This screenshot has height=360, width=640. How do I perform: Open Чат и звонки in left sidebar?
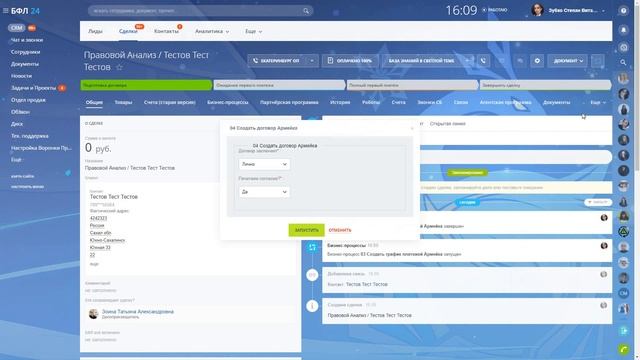[27, 40]
